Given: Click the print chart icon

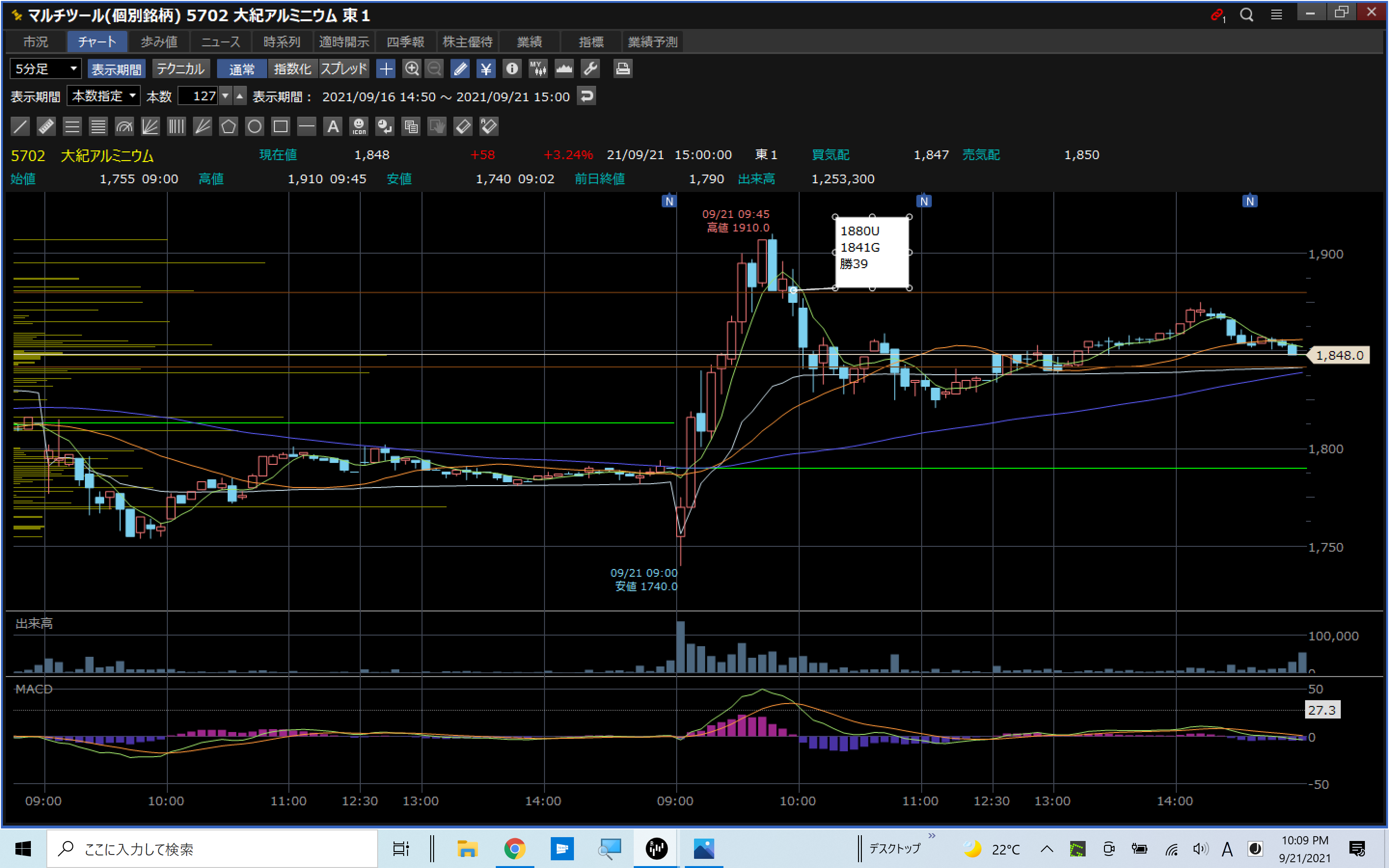Looking at the screenshot, I should 623,69.
